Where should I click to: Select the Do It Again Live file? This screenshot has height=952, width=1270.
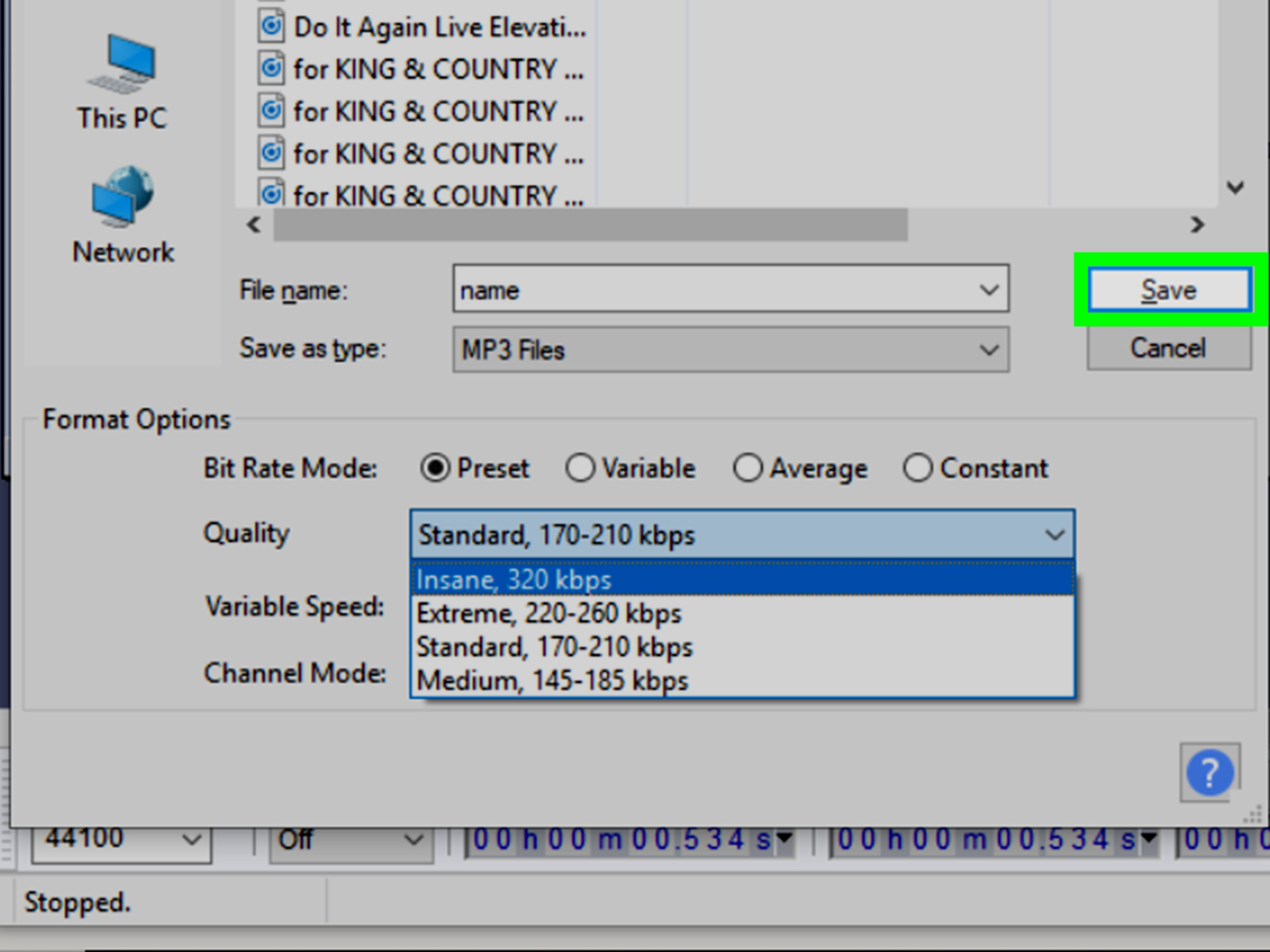[439, 27]
